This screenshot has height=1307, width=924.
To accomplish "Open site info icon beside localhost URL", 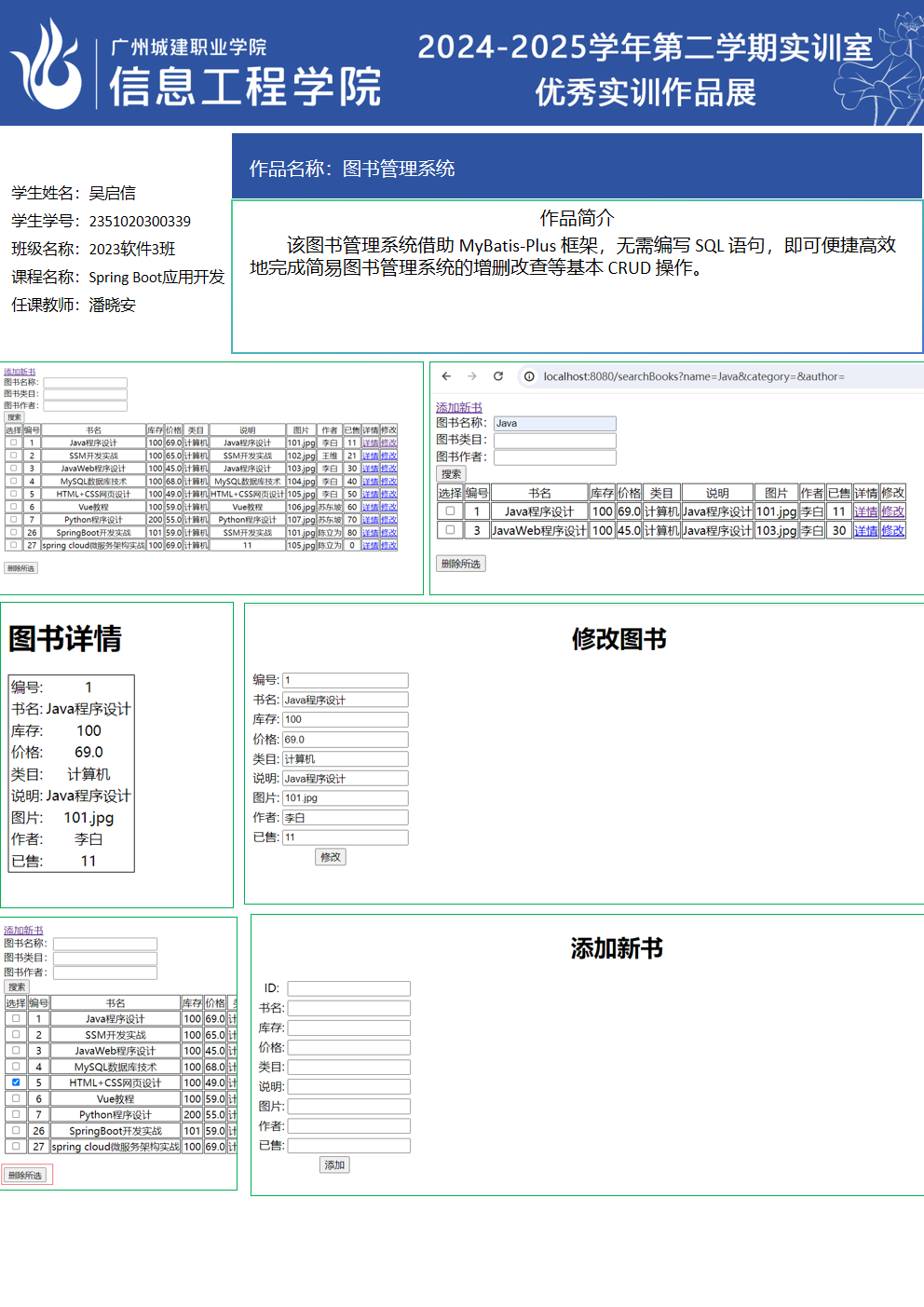I will coord(529,376).
